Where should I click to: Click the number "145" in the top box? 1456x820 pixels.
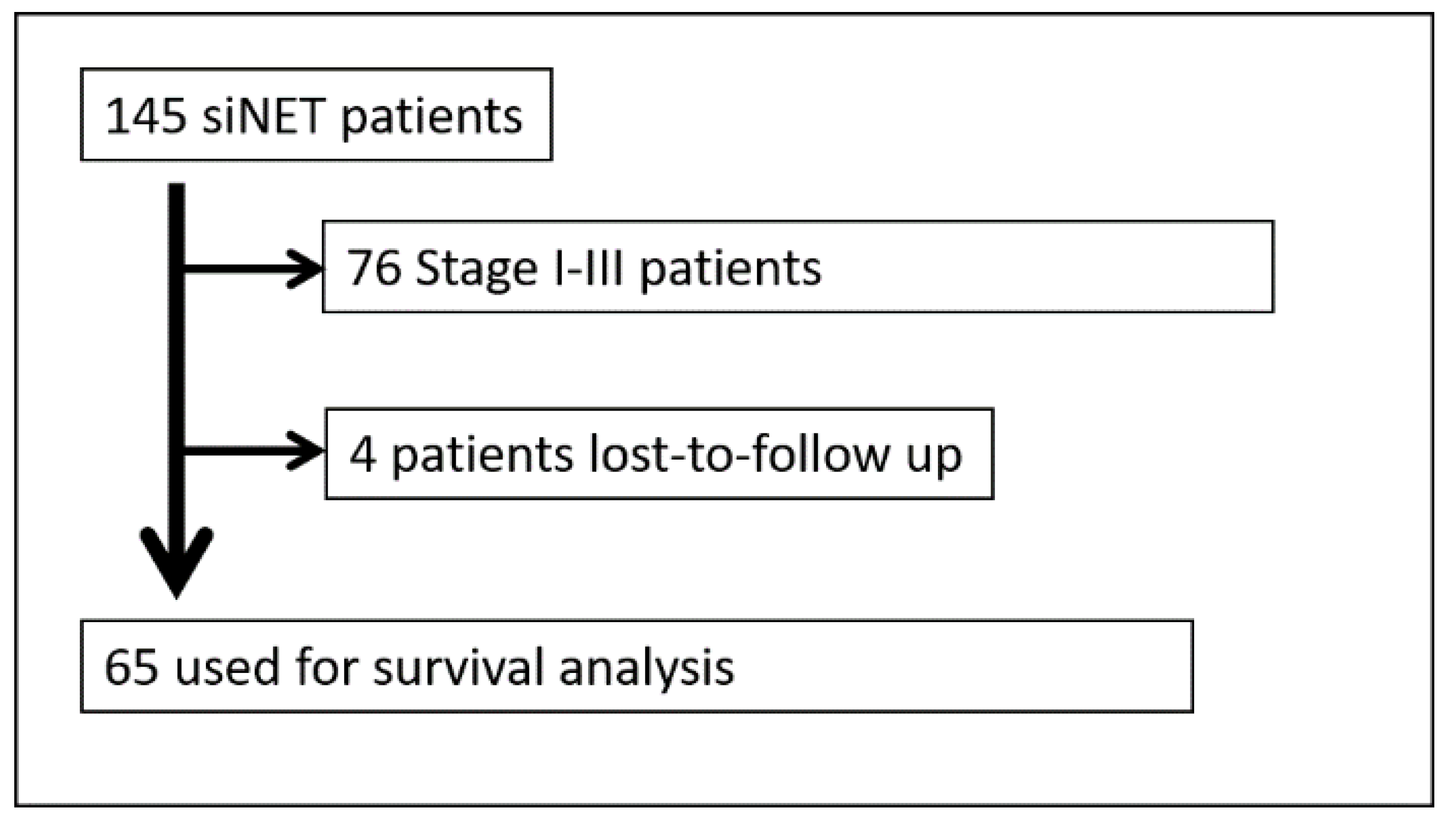(147, 116)
